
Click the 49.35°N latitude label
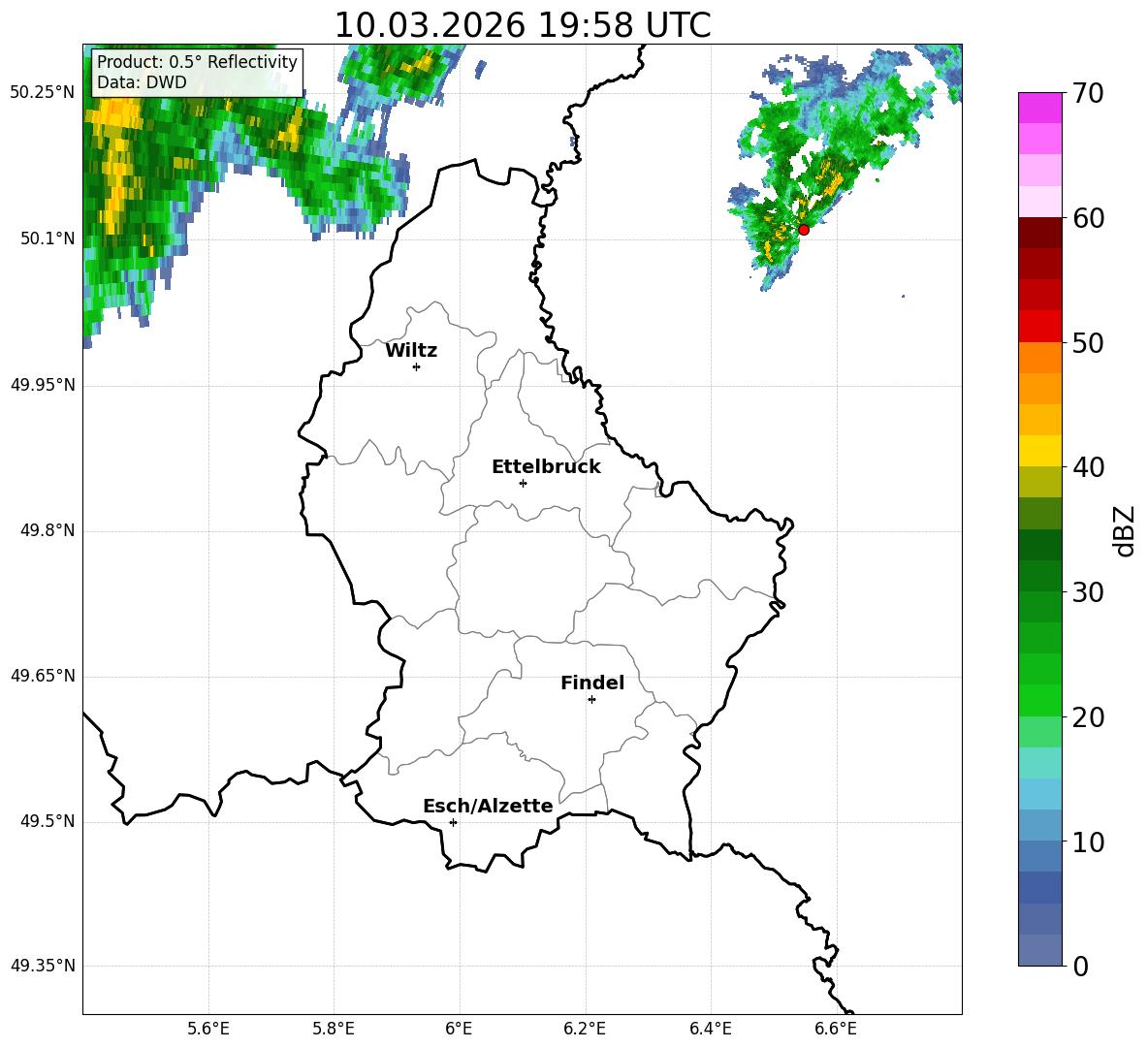[43, 966]
